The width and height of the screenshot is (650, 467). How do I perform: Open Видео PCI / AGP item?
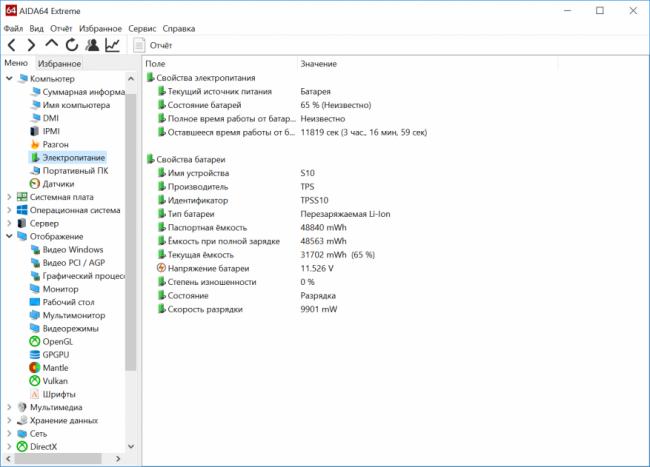(x=68, y=263)
